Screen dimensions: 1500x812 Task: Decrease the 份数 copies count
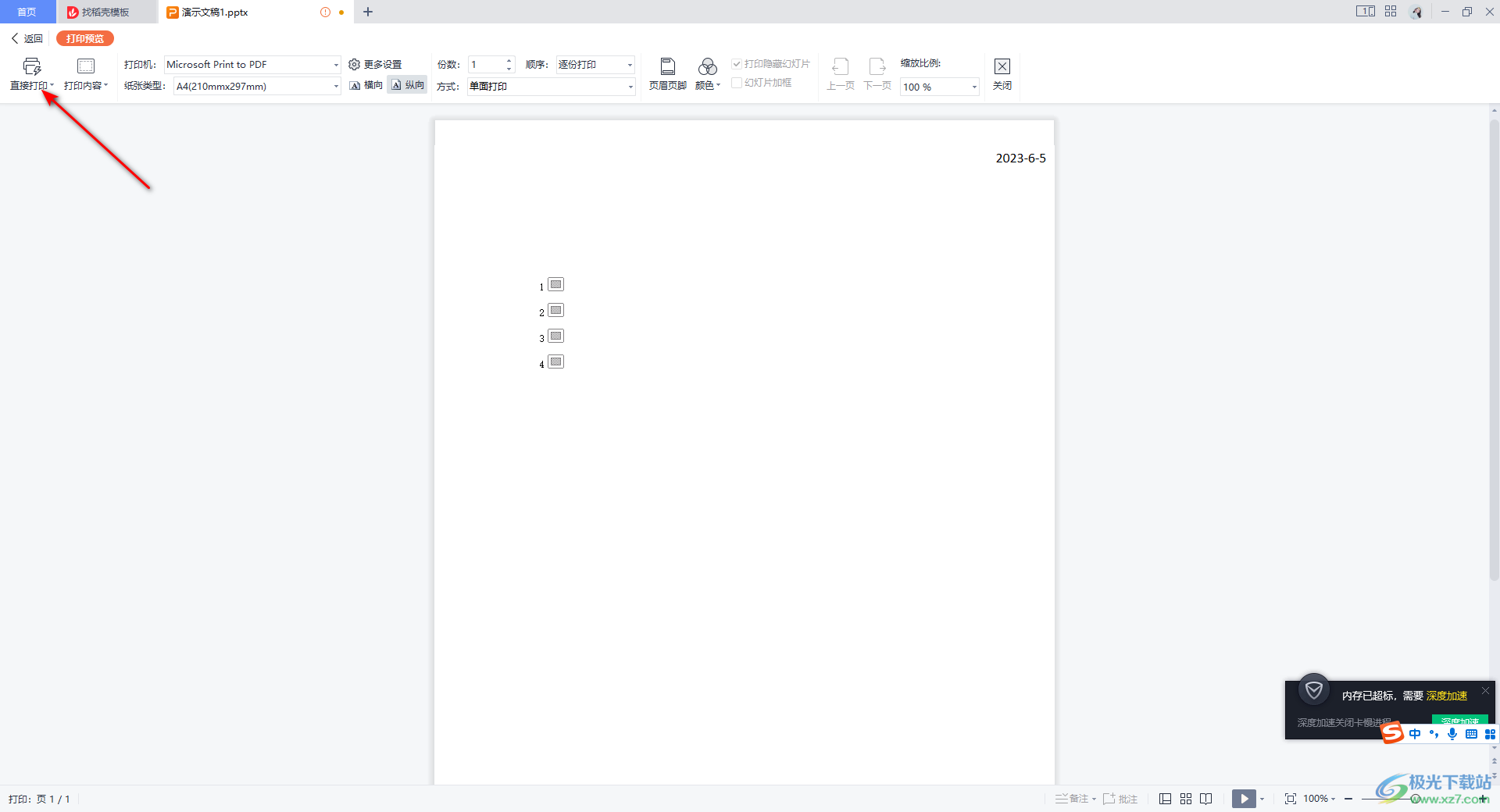pyautogui.click(x=509, y=69)
